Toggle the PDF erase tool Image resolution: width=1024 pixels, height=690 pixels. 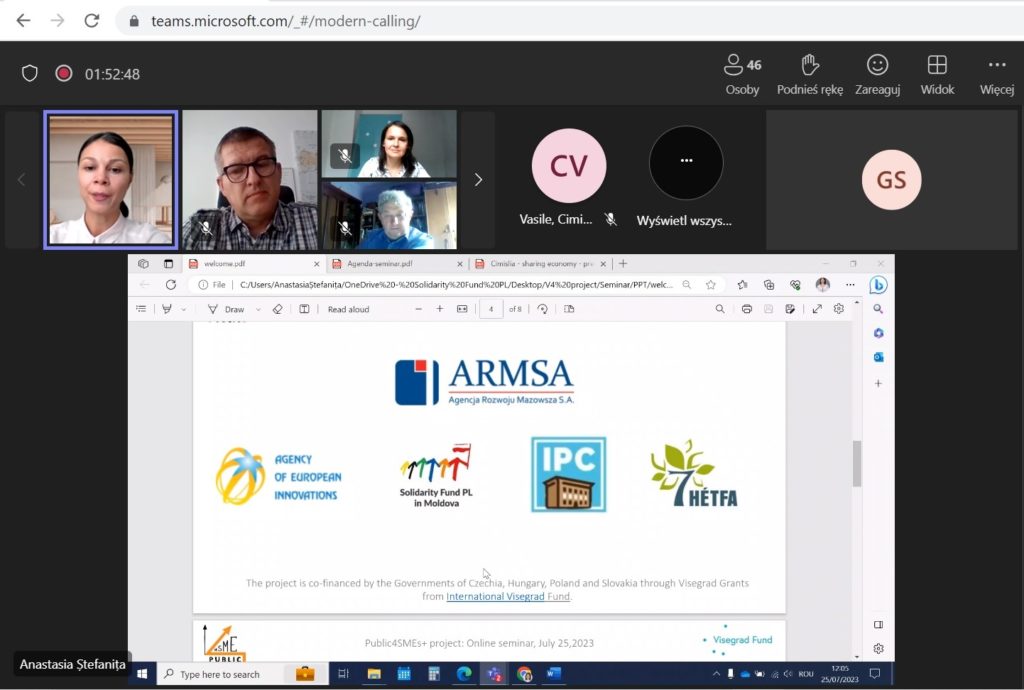coord(278,309)
